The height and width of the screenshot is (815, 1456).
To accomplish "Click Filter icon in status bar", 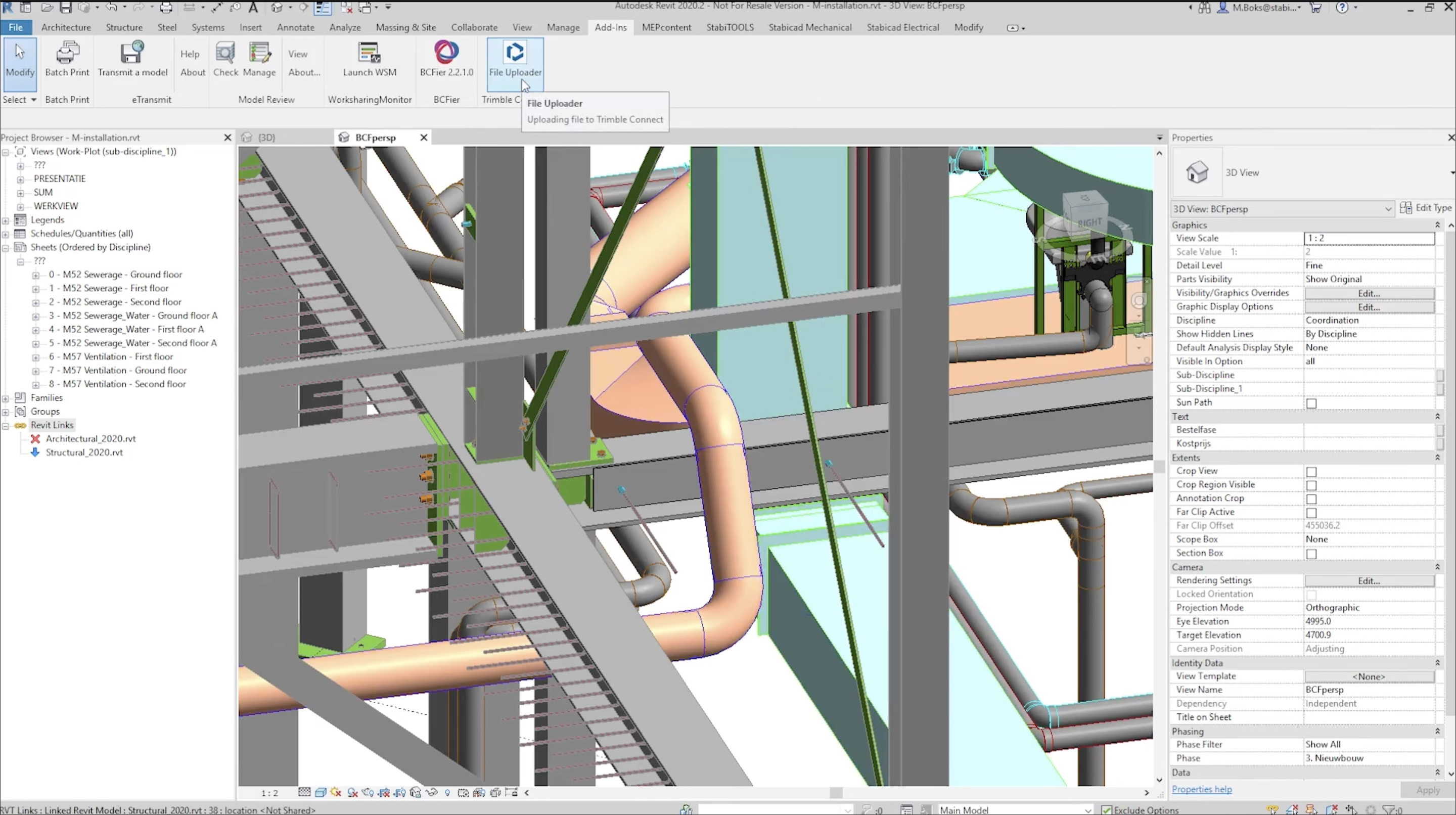I will pyautogui.click(x=1388, y=809).
